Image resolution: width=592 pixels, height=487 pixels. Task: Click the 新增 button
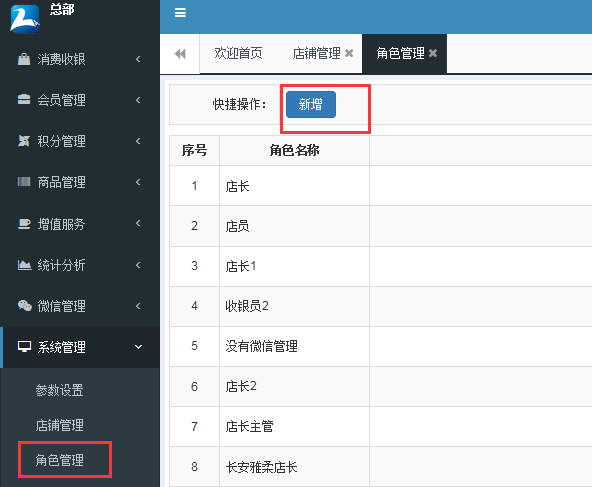[311, 104]
